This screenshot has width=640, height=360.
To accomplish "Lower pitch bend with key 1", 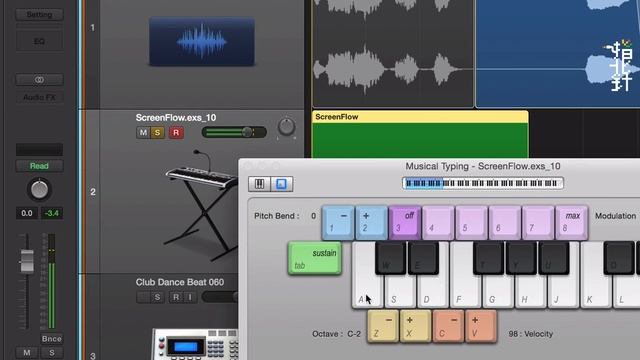I will [x=338, y=223].
